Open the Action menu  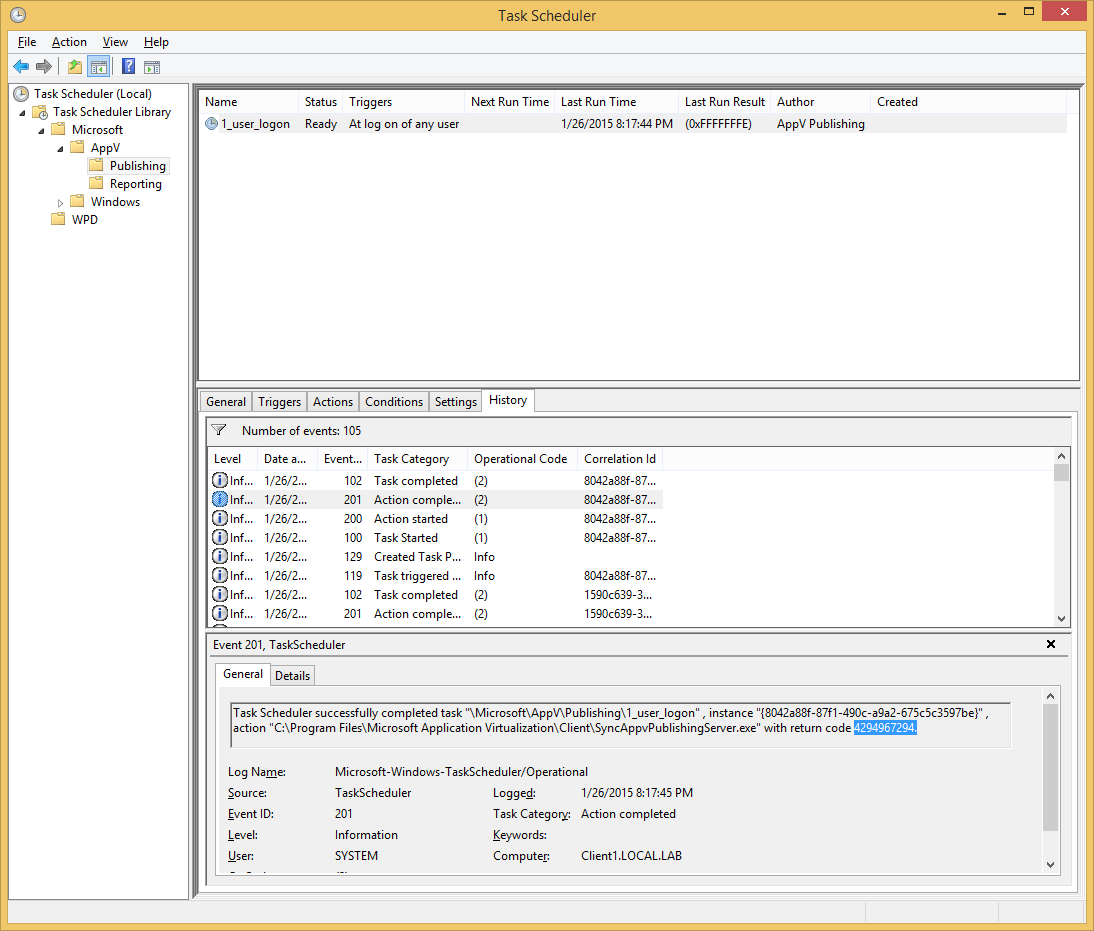[x=69, y=42]
